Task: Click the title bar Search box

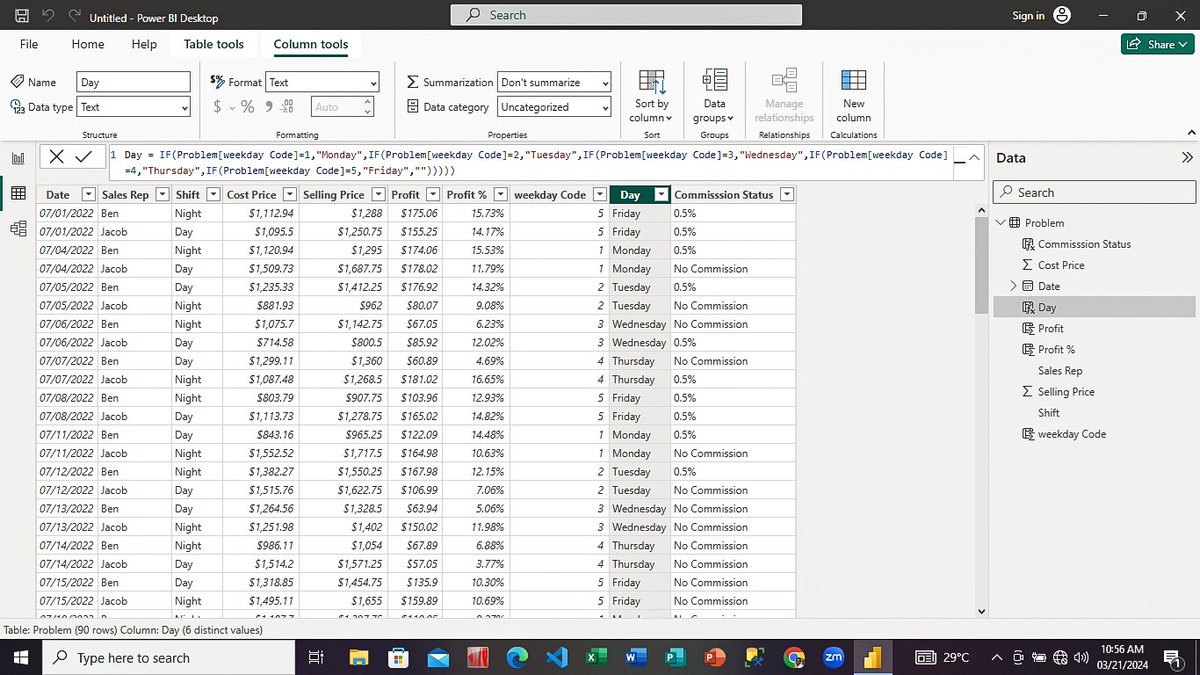Action: [626, 15]
